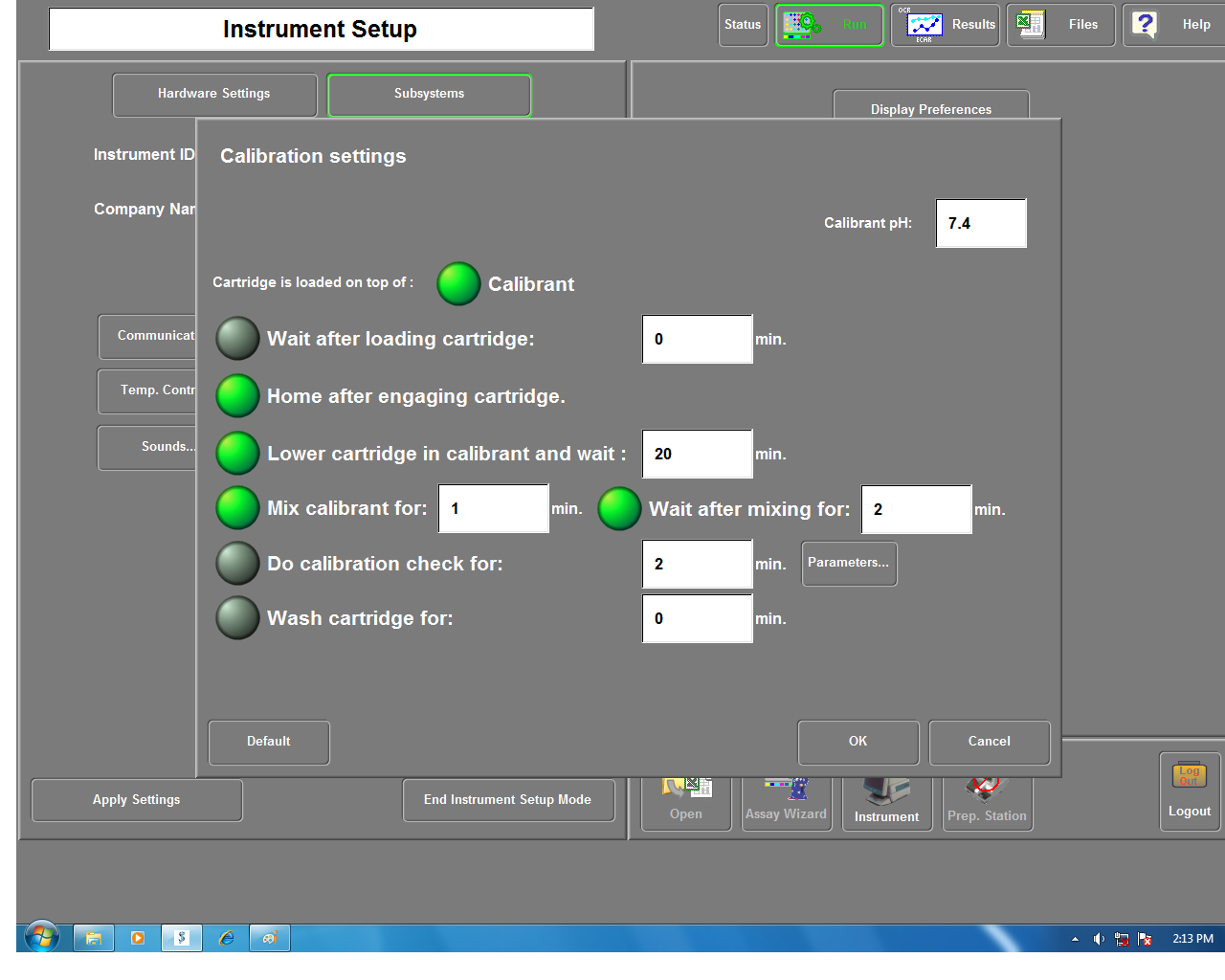Launch Windows Media Player from taskbar
This screenshot has width=1225, height=980.
[138, 938]
